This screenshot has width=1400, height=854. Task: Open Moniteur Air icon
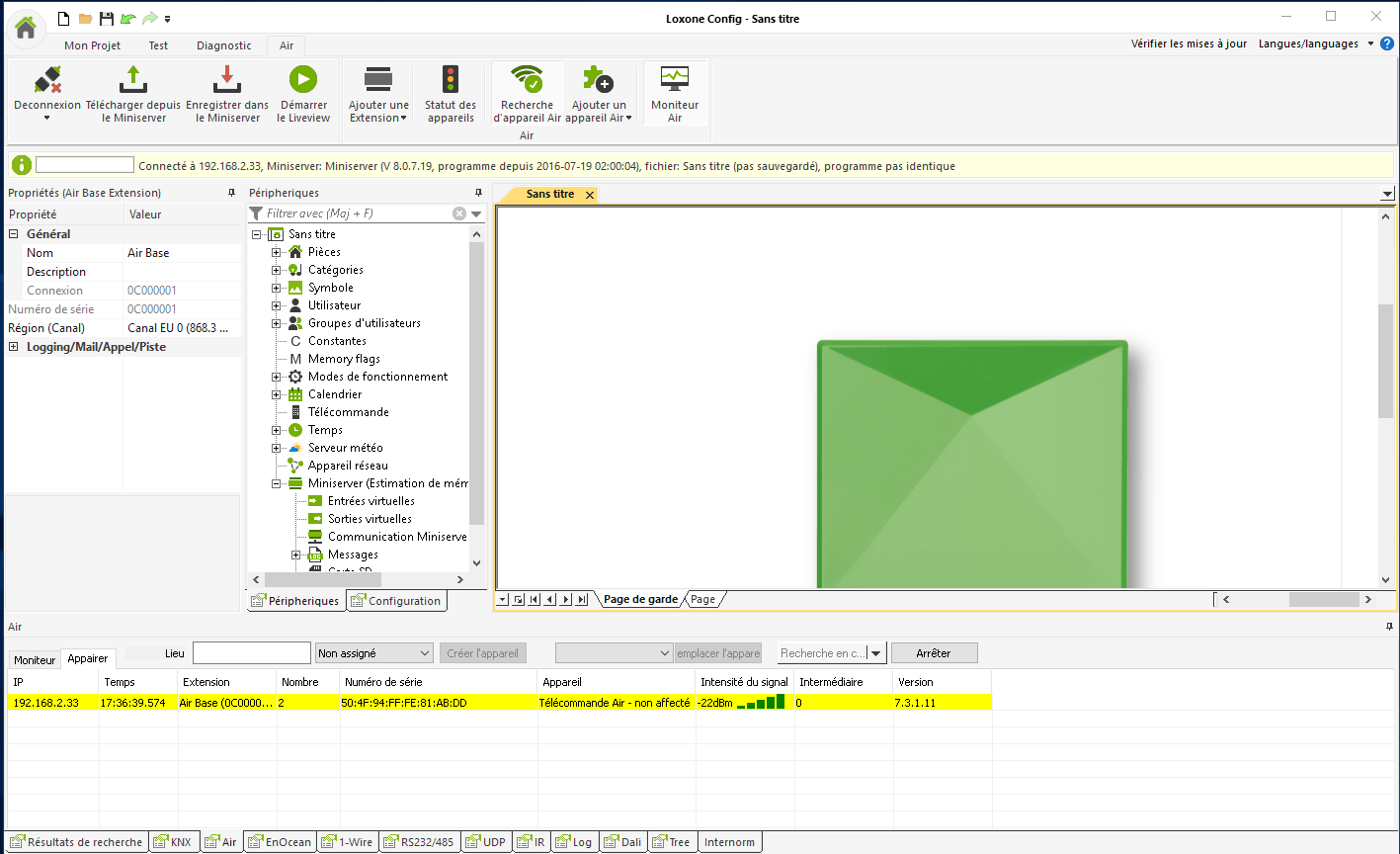coord(675,78)
